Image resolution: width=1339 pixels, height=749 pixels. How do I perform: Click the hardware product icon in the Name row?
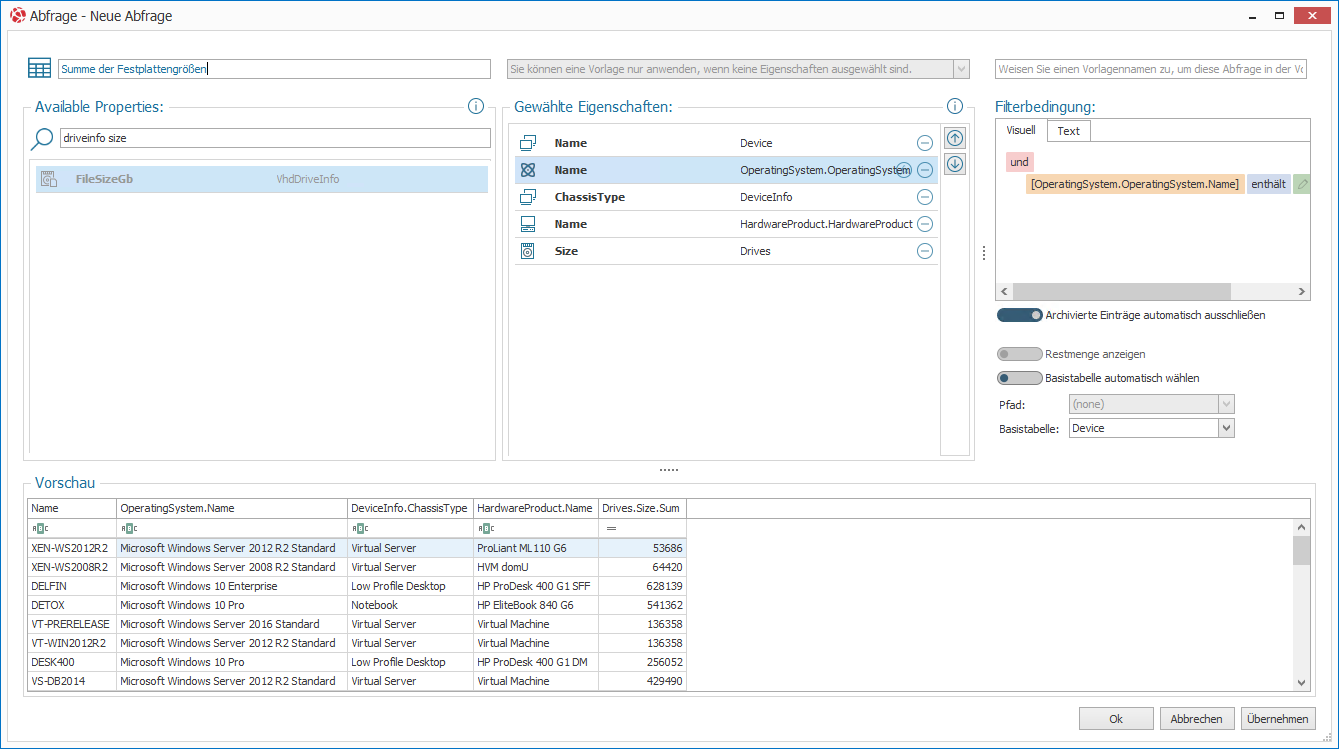pyautogui.click(x=528, y=224)
